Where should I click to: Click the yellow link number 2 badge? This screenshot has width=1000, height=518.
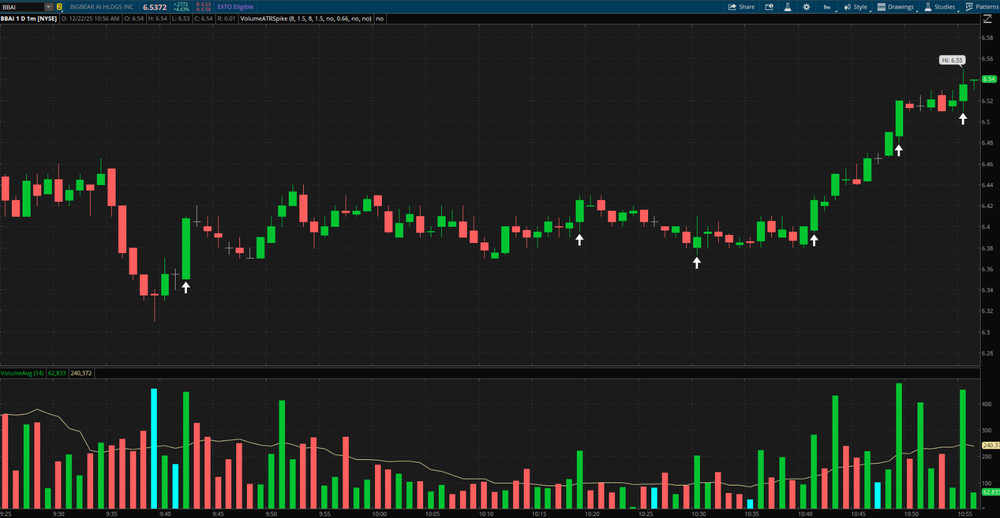click(x=59, y=6)
